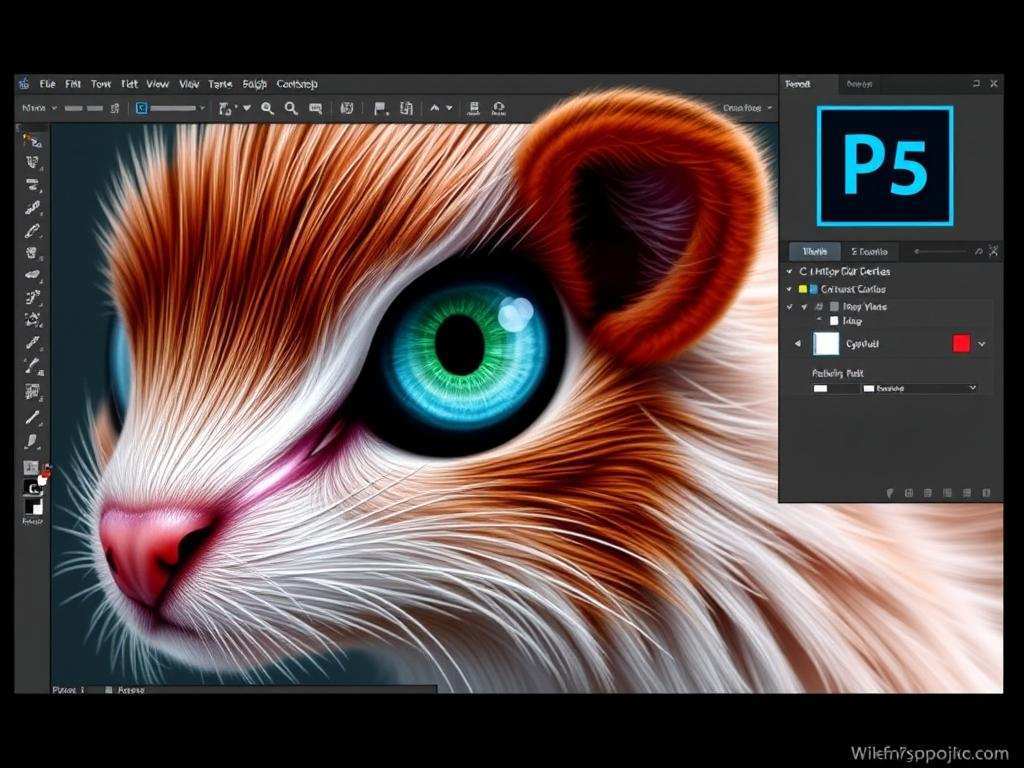Open dropdown arrow after the blue-square slider
1024x768 pixels.
(x=202, y=108)
